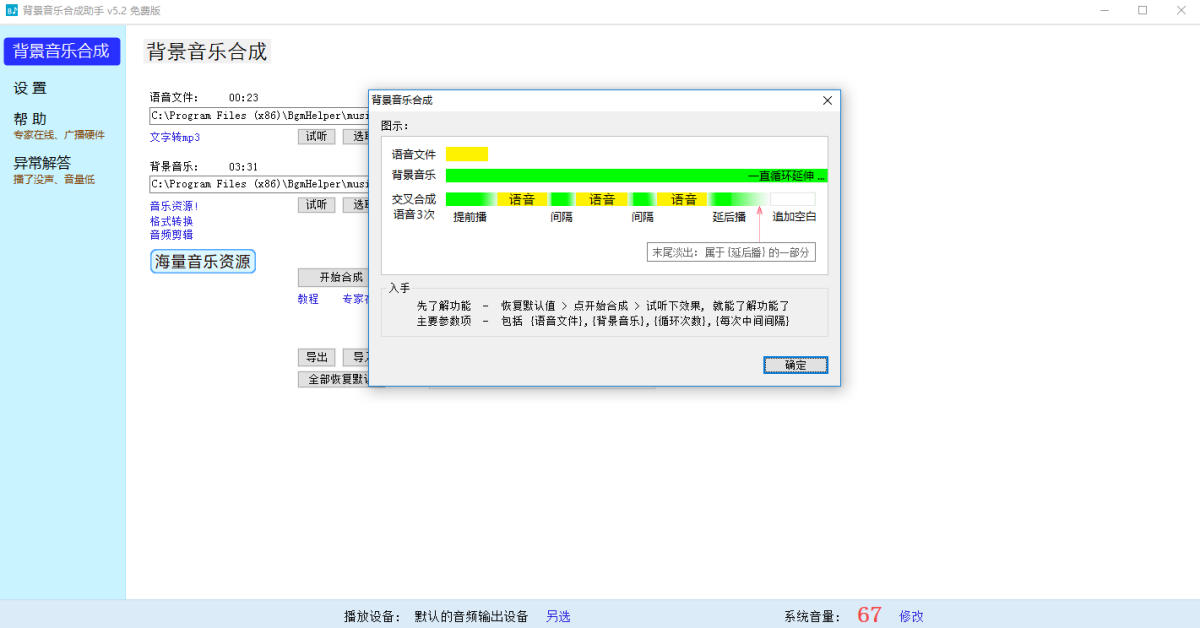Click 另选 to change playback device
This screenshot has width=1200, height=628.
(x=557, y=616)
